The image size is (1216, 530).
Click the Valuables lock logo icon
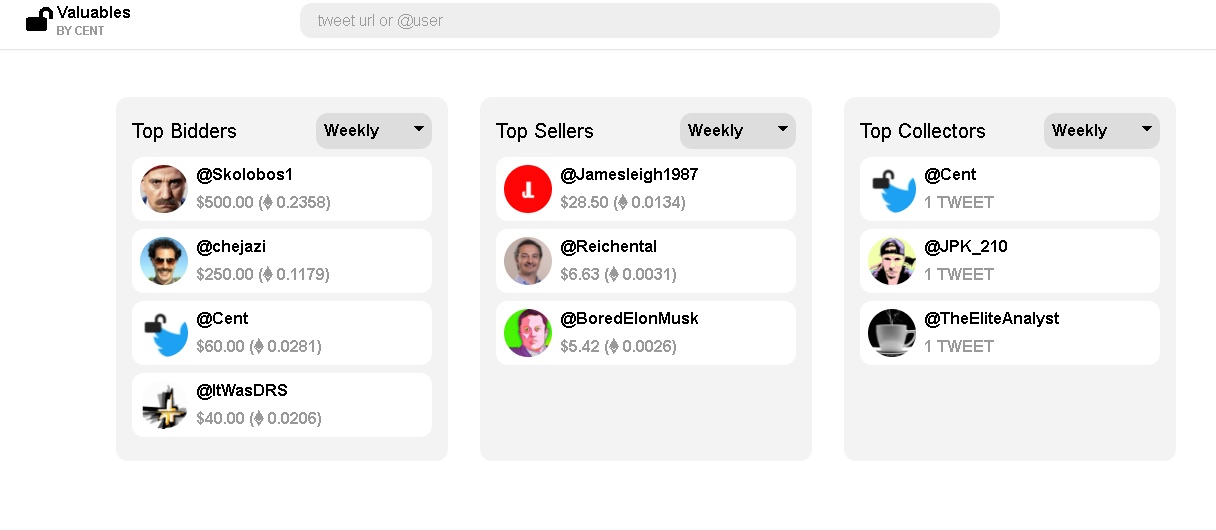coord(39,19)
